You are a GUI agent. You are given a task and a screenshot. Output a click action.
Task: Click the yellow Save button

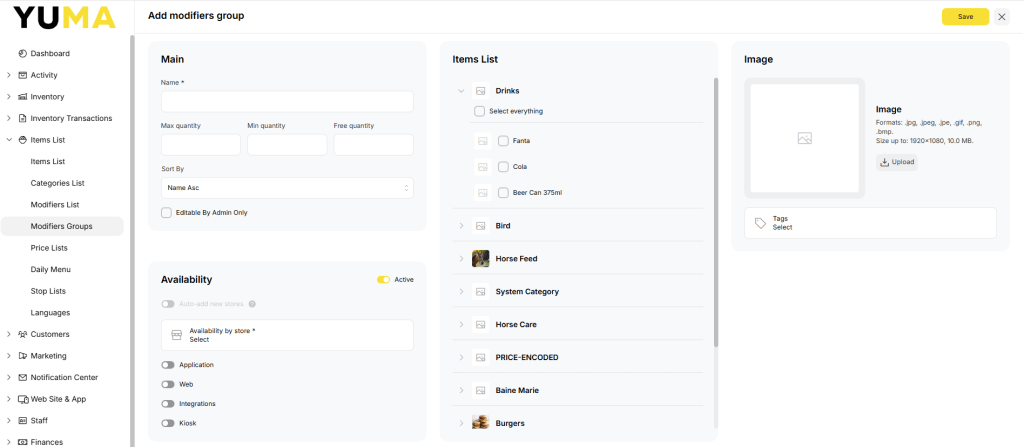tap(965, 17)
